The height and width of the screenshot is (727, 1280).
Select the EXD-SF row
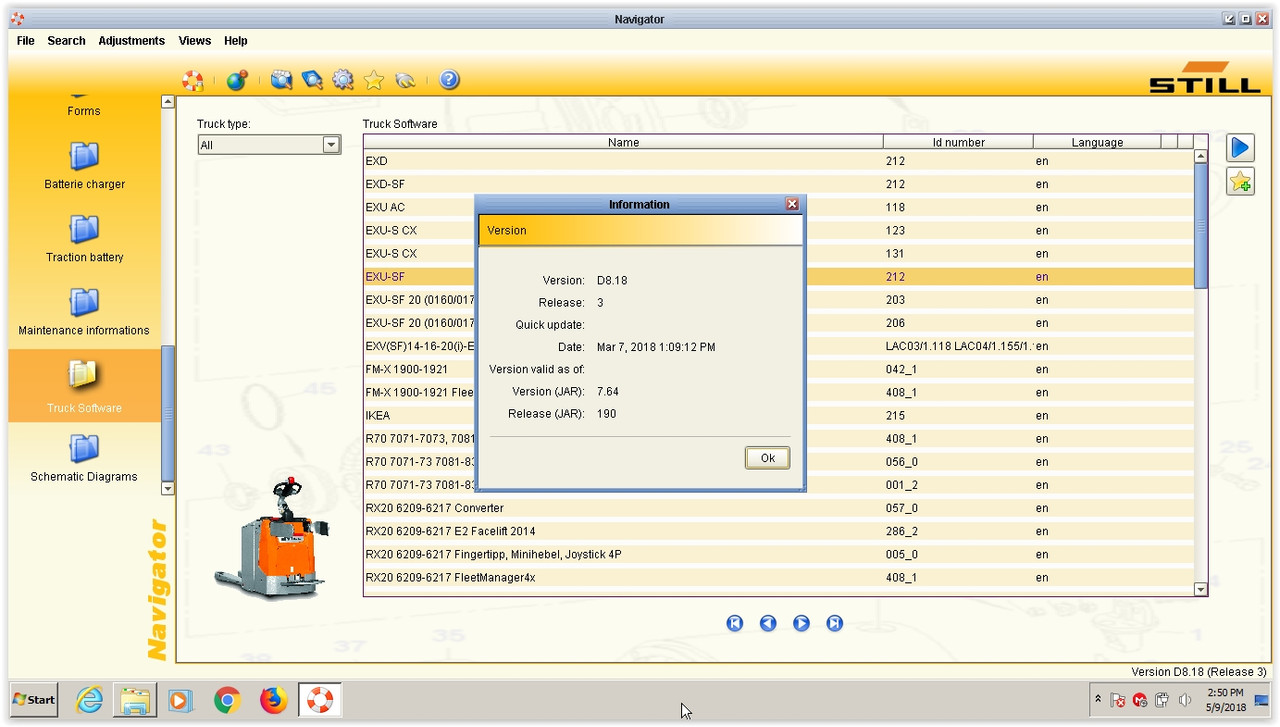click(x=779, y=184)
